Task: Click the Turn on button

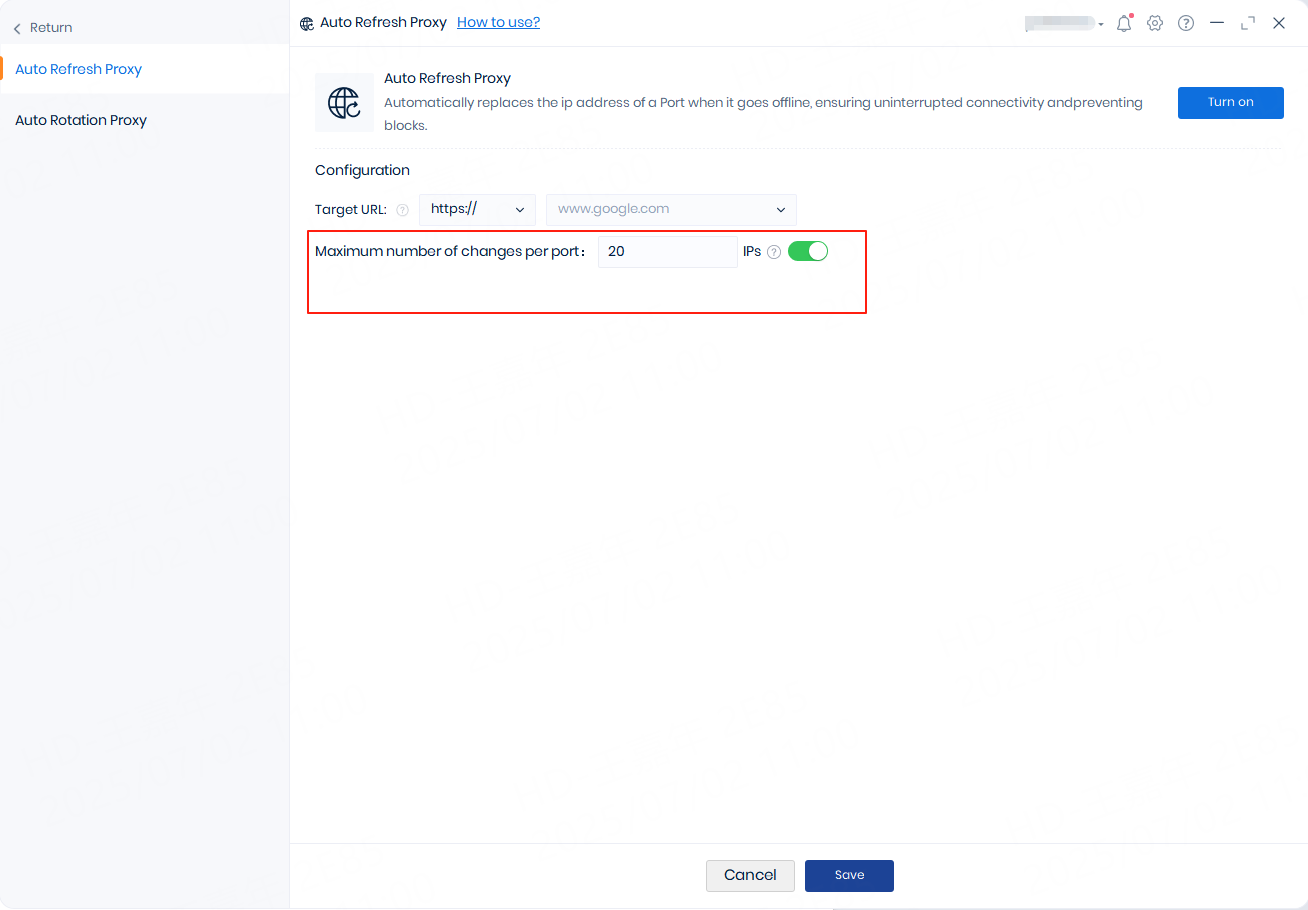Action: coord(1230,103)
